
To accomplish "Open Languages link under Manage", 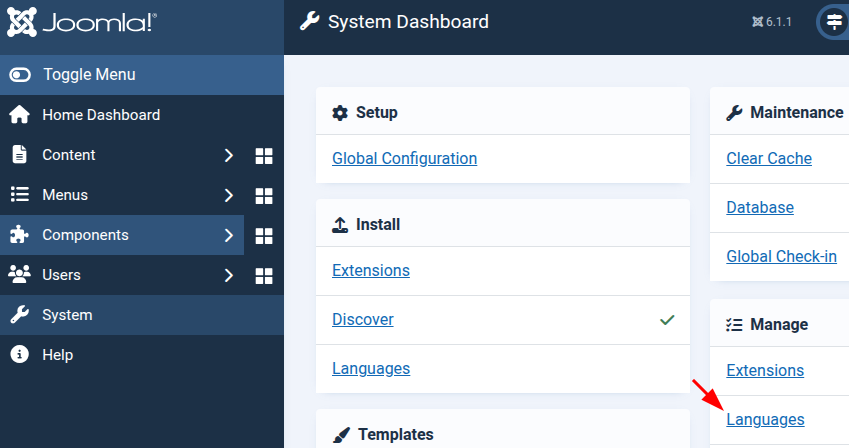I will click(765, 419).
